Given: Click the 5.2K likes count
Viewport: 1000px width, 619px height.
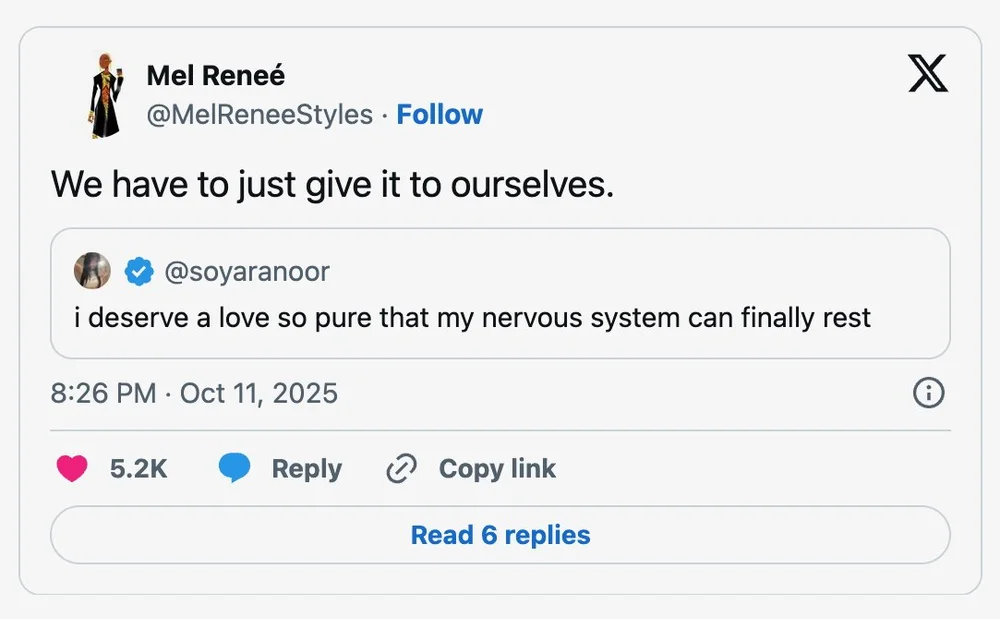Looking at the screenshot, I should click(x=138, y=468).
